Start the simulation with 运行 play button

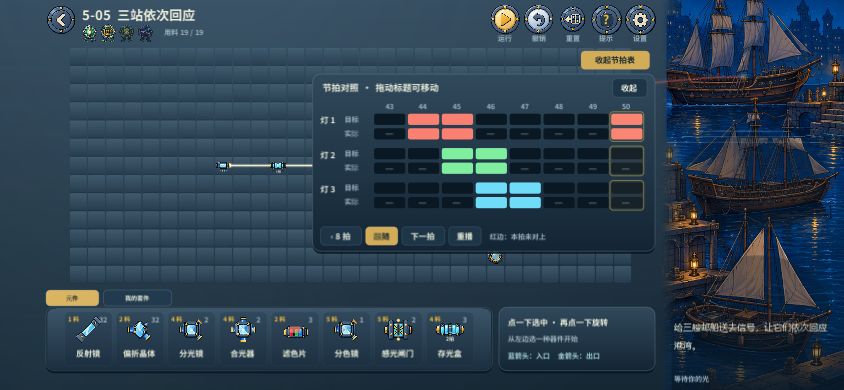504,20
